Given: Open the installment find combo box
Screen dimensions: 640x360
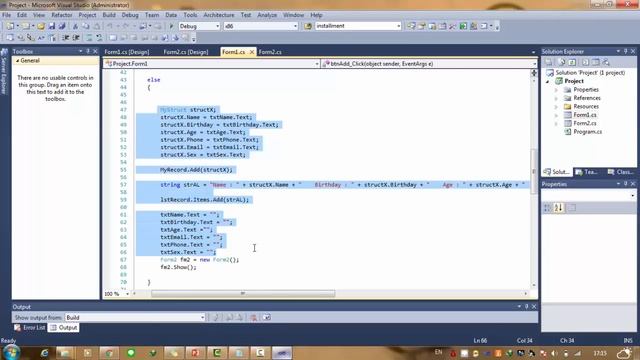Looking at the screenshot, I should (x=399, y=26).
